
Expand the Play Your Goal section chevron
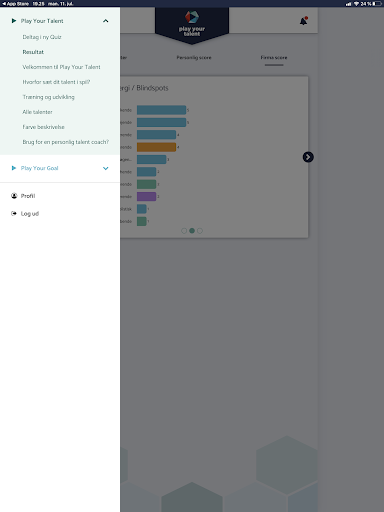coord(106,168)
